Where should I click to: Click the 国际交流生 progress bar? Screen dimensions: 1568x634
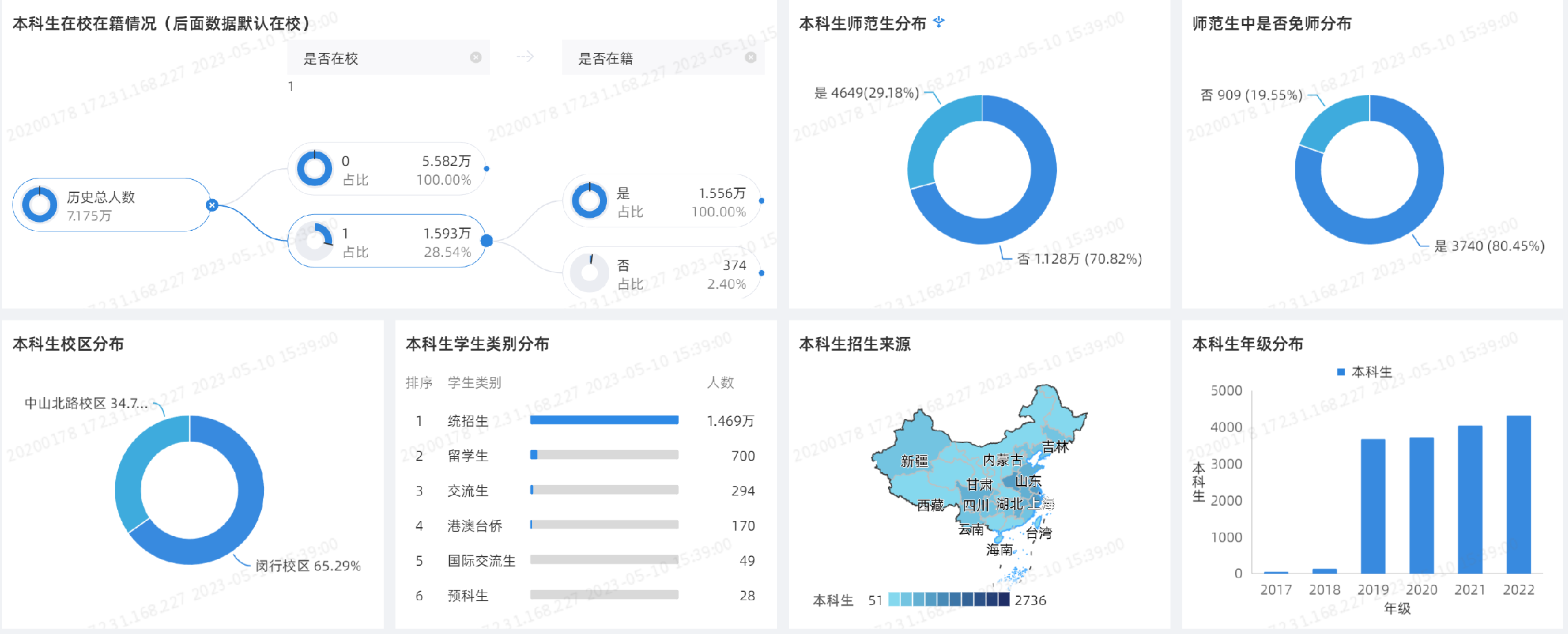tap(604, 560)
